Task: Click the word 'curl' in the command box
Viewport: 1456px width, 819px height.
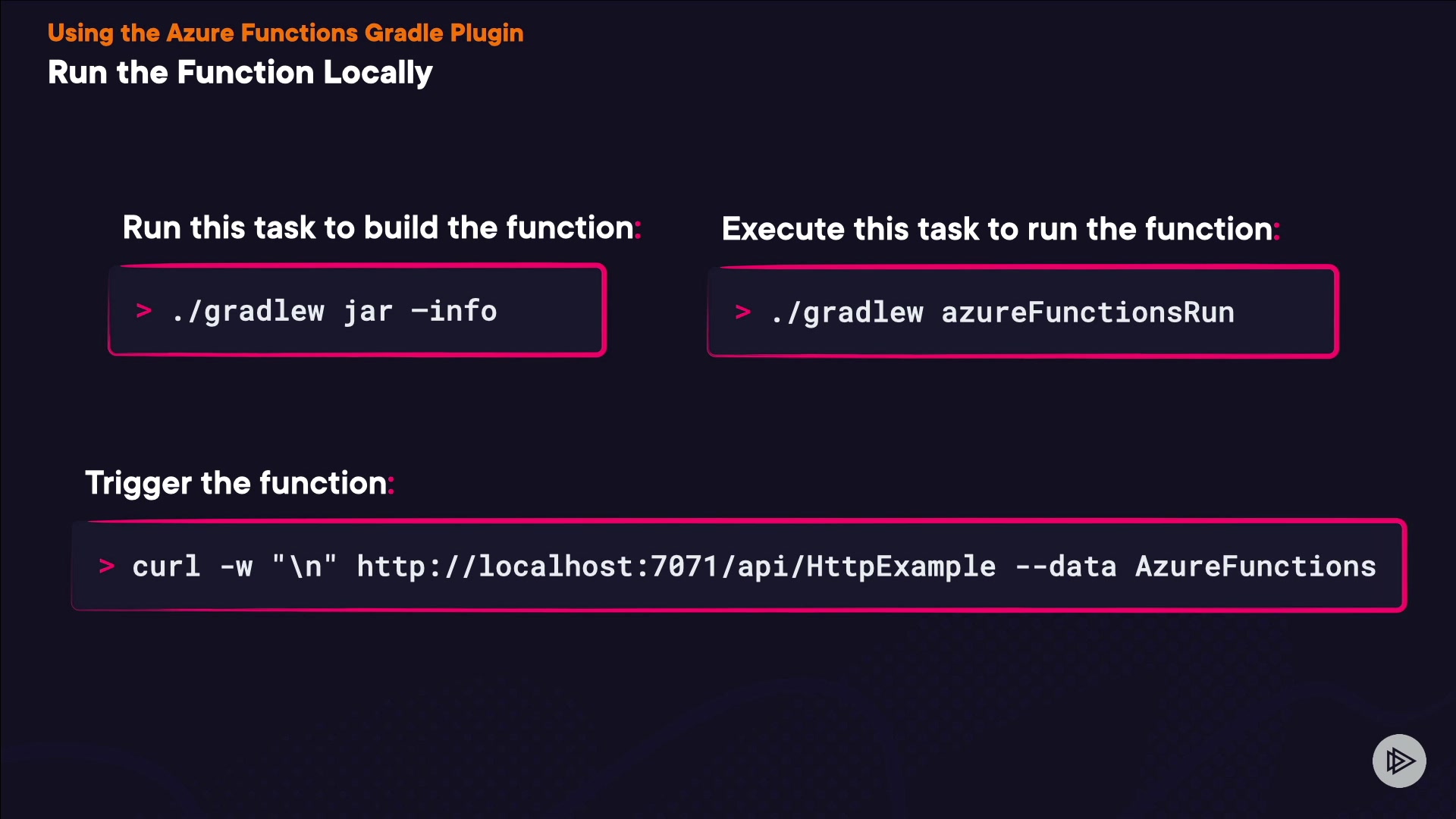Action: [166, 566]
